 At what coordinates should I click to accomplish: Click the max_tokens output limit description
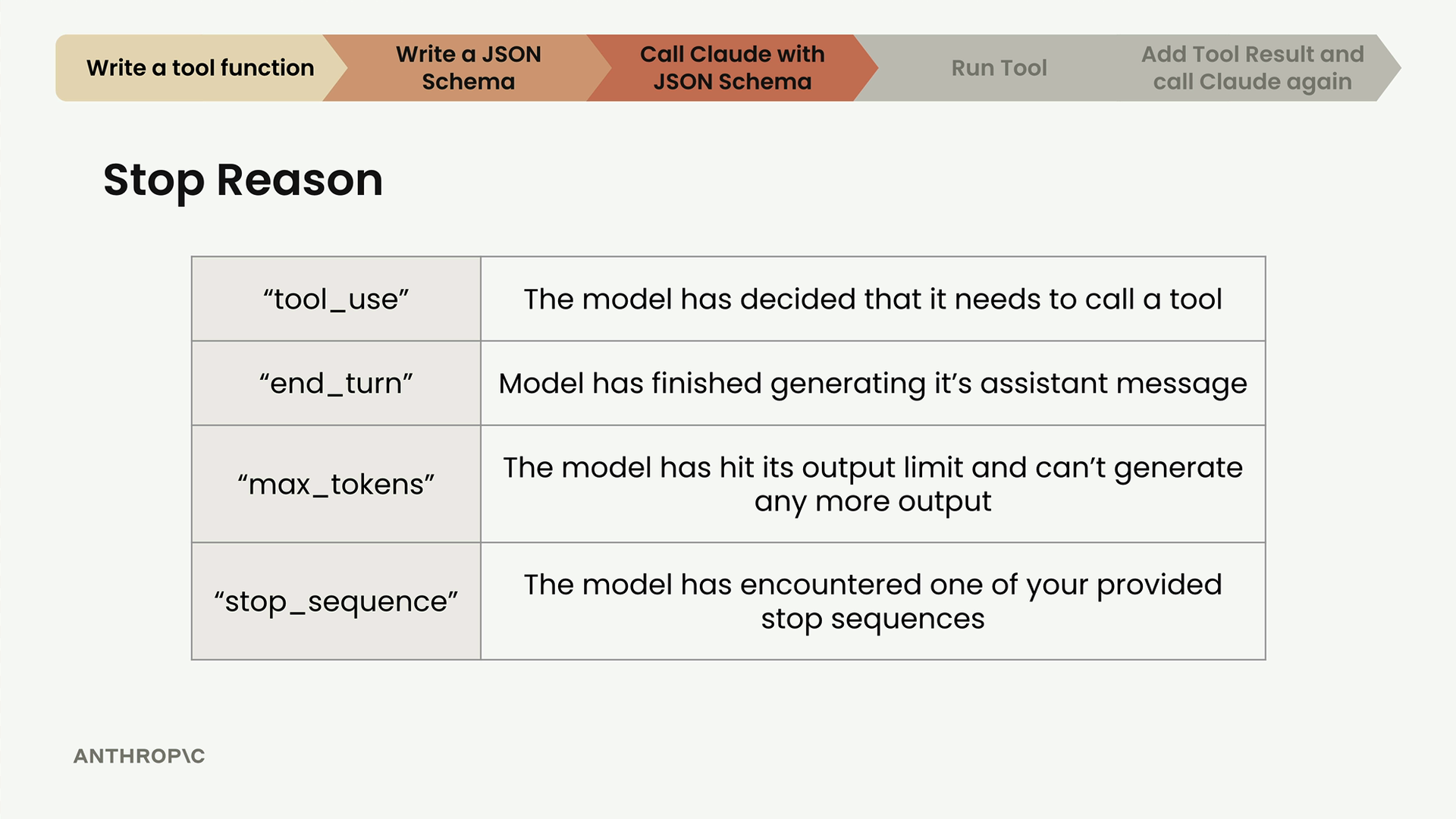click(x=873, y=484)
